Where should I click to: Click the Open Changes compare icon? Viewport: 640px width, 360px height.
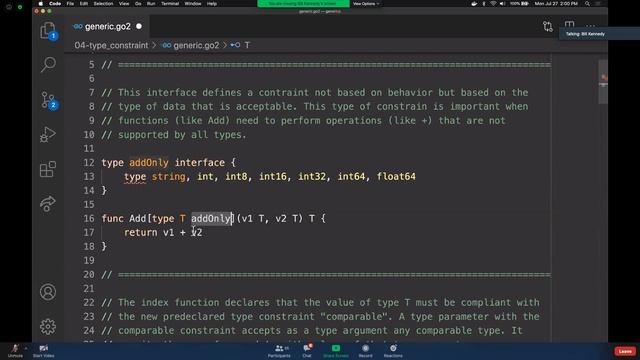tap(548, 27)
